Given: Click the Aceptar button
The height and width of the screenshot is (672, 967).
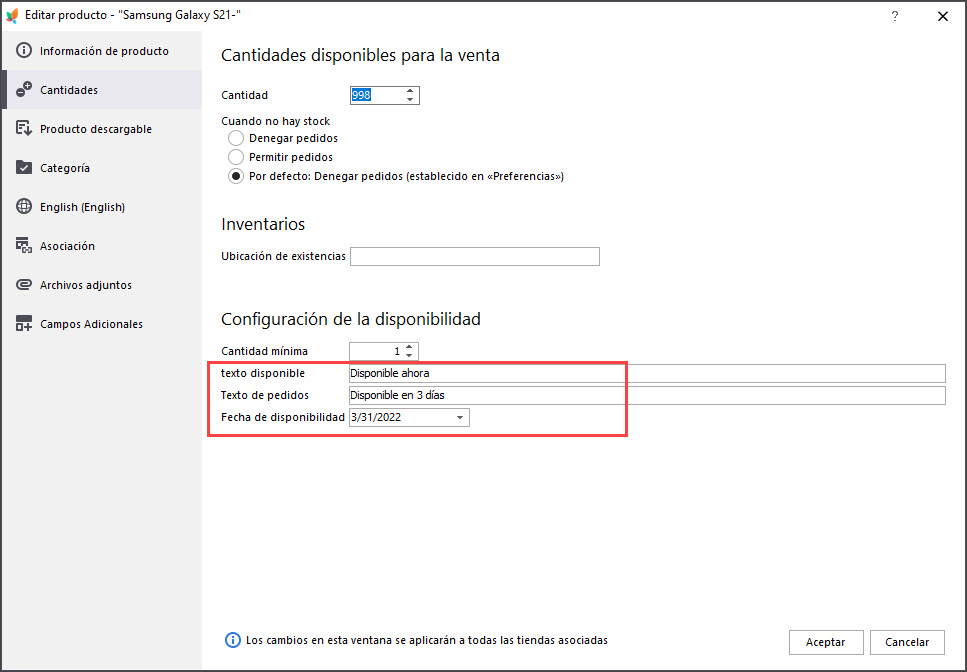Looking at the screenshot, I should pos(825,642).
